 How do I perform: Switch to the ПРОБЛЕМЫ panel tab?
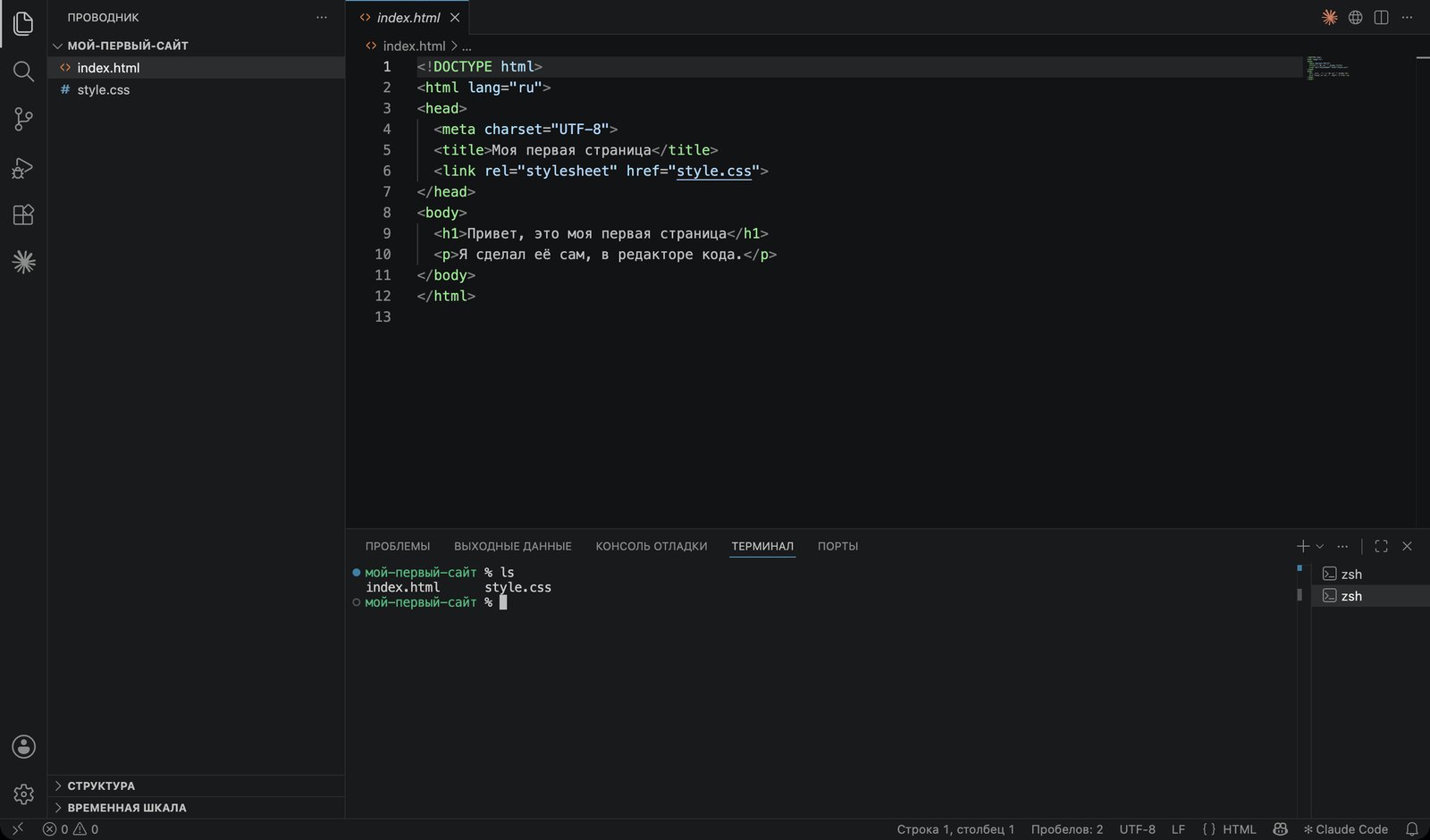pyautogui.click(x=398, y=546)
